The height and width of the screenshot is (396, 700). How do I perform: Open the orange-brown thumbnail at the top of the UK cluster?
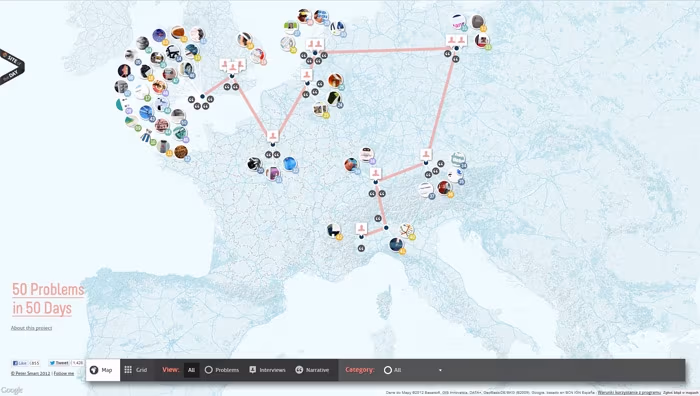pyautogui.click(x=178, y=33)
